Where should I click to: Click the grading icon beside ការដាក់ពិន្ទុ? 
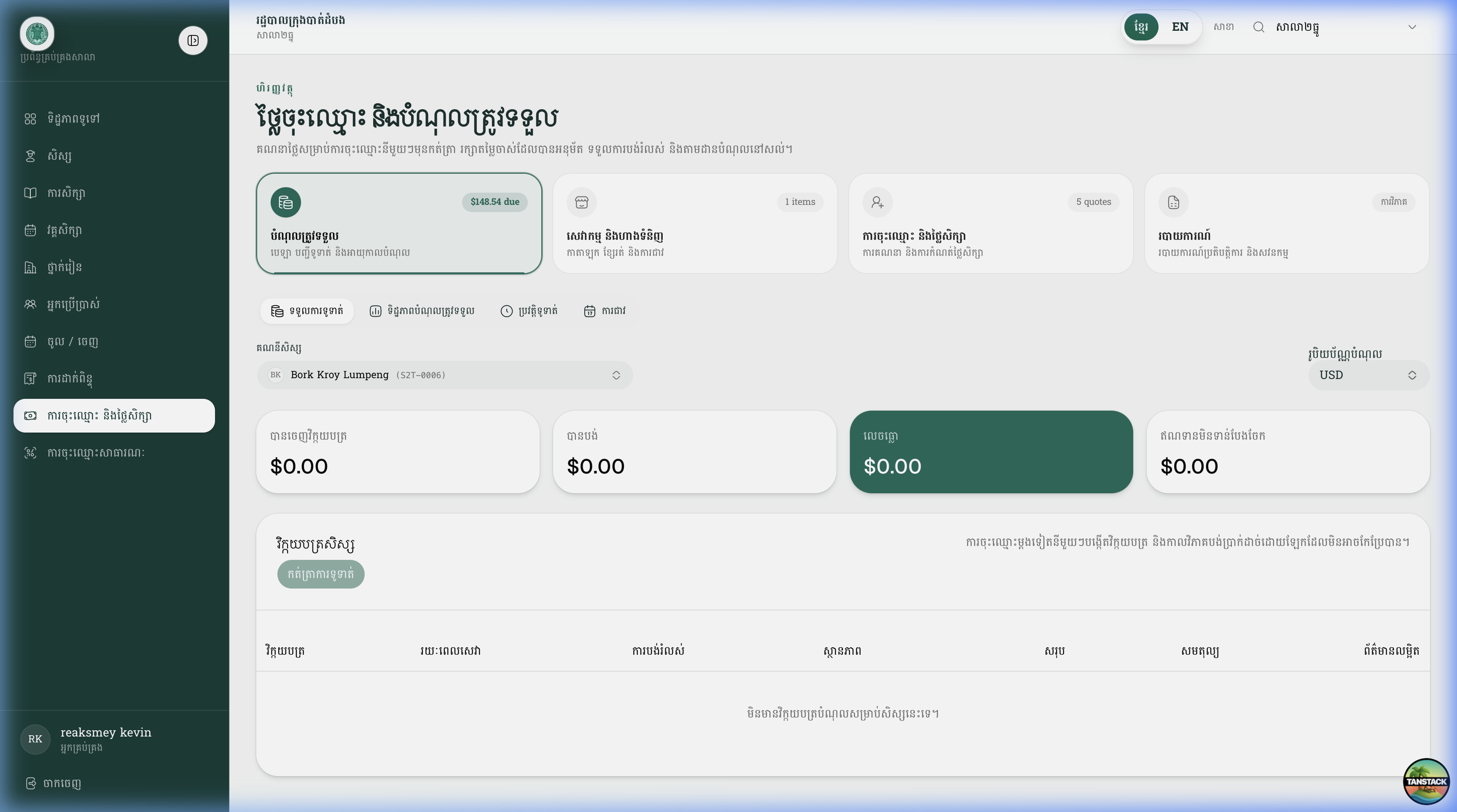[x=30, y=378]
